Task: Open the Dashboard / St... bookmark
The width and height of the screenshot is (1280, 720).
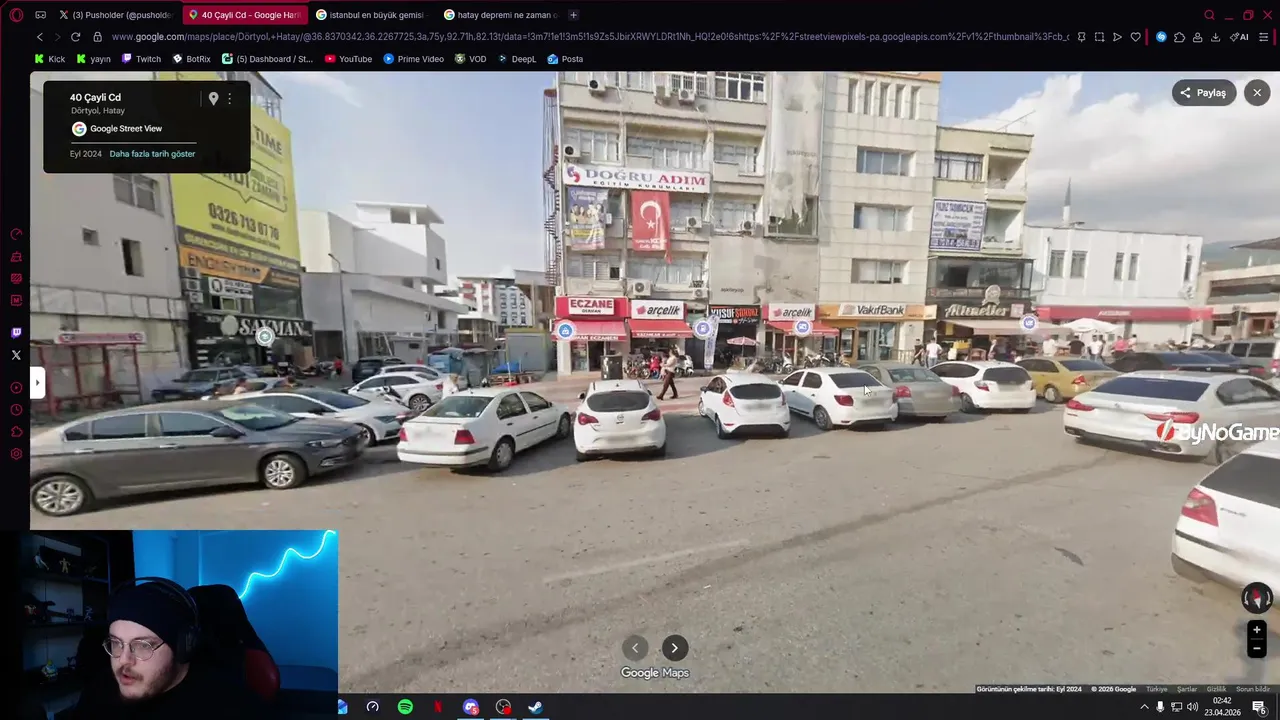Action: click(267, 59)
